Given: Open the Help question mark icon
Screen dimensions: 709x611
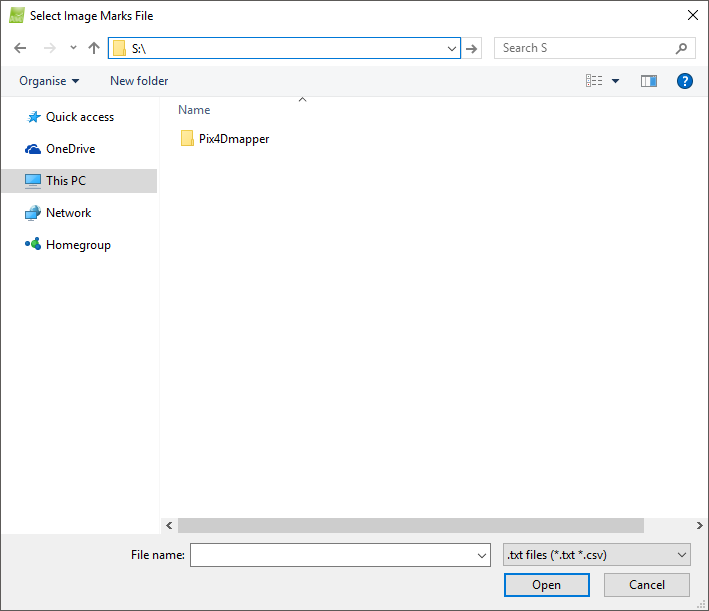Looking at the screenshot, I should [x=685, y=81].
